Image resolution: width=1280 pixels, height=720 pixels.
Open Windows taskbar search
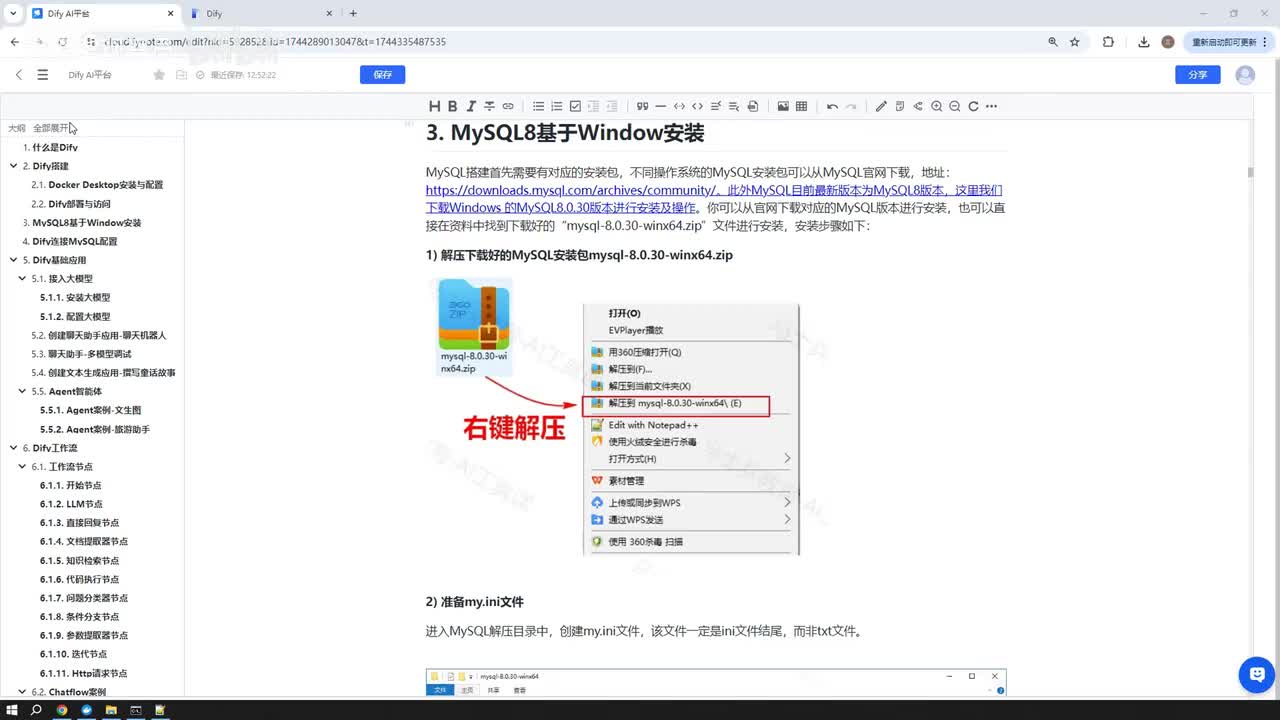click(37, 710)
